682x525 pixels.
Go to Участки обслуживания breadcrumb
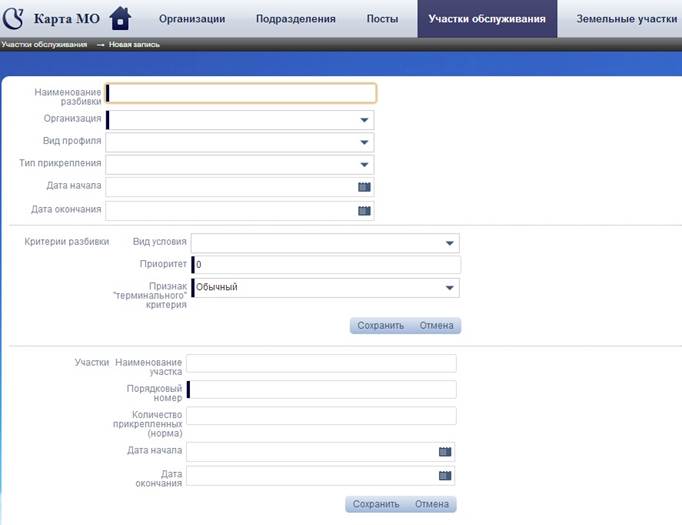pyautogui.click(x=44, y=44)
